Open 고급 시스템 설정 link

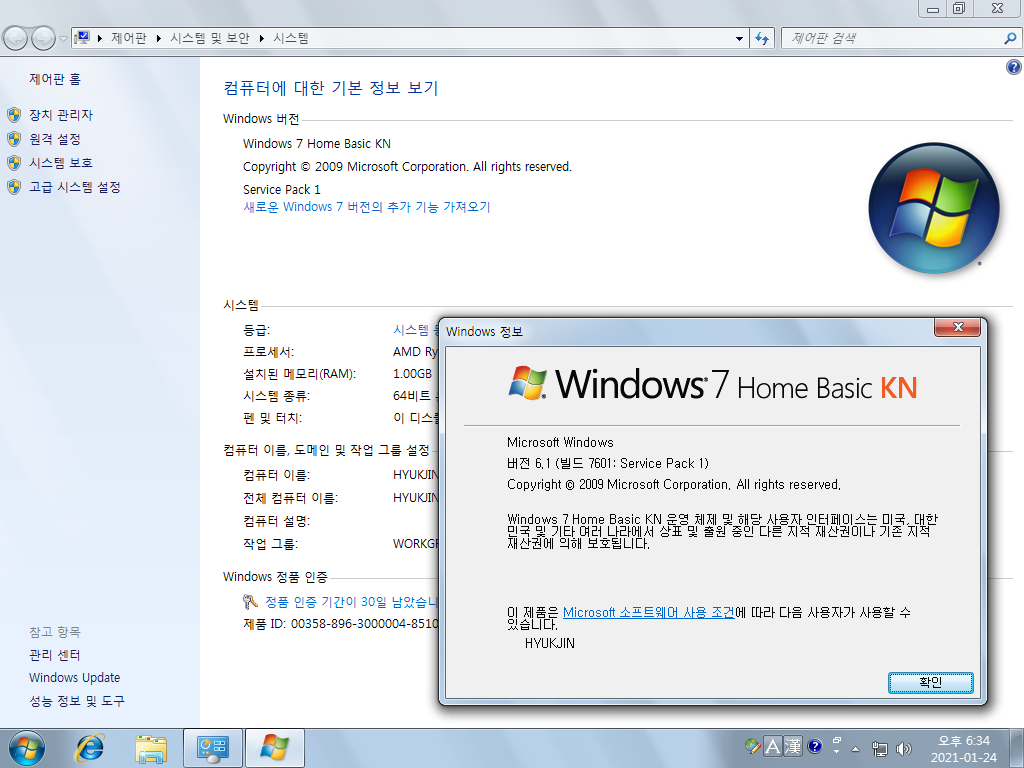pos(74,187)
